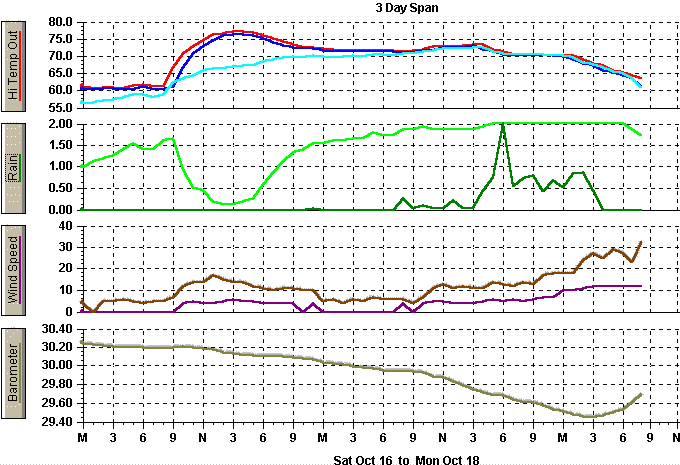The height and width of the screenshot is (465, 680).
Task: Click the 0.50 rain axis value
Action: [60, 188]
